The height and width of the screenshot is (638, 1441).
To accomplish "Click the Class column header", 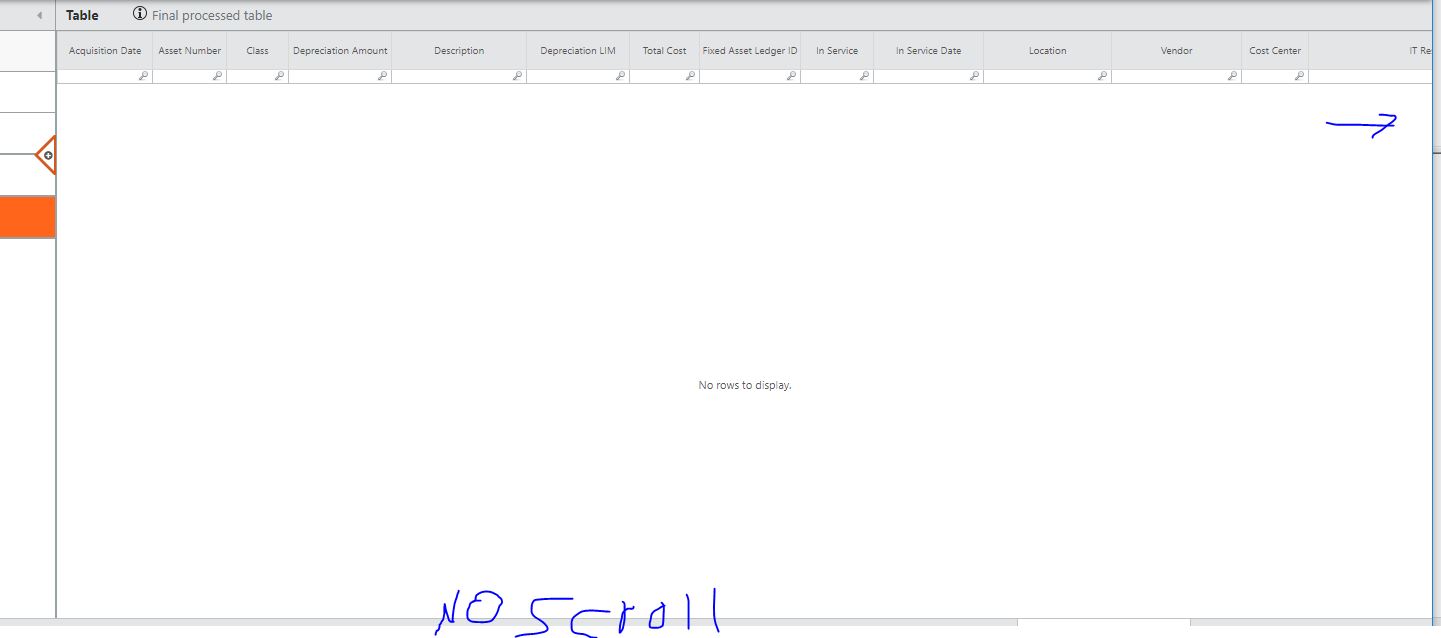I will click(258, 50).
